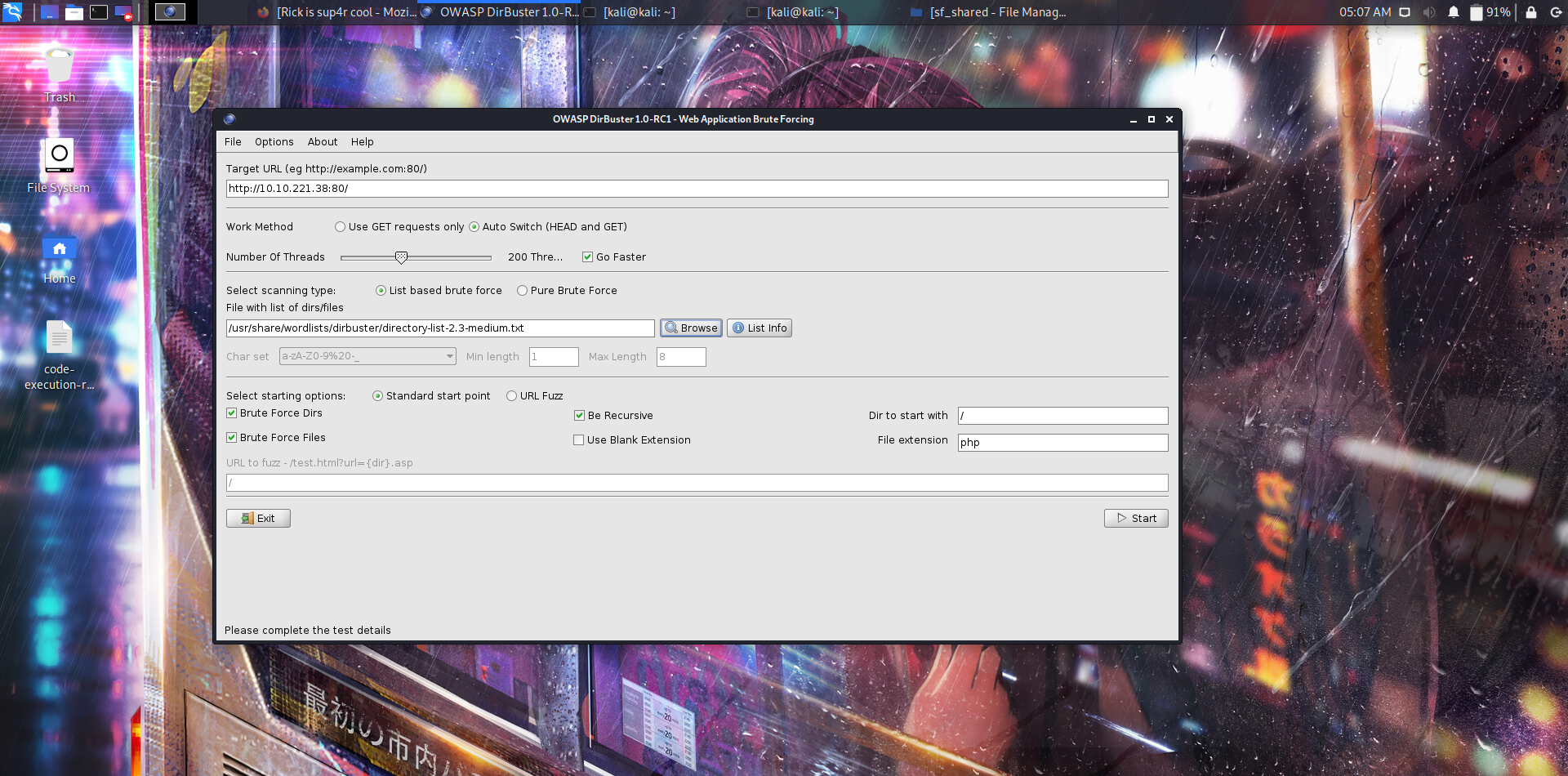Click the Target URL input field
Image resolution: width=1568 pixels, height=776 pixels.
[697, 189]
